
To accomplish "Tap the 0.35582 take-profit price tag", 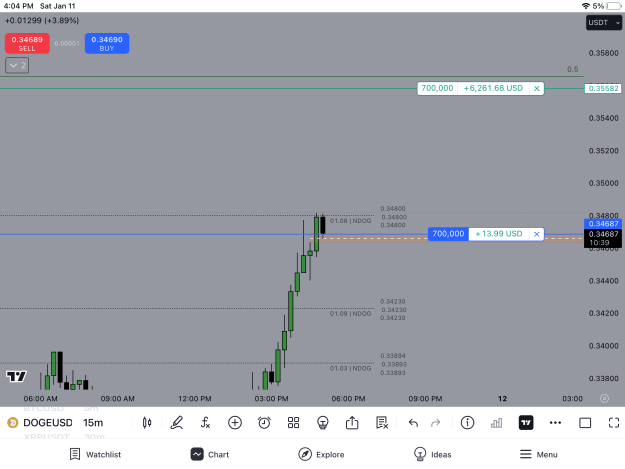I will click(x=603, y=88).
